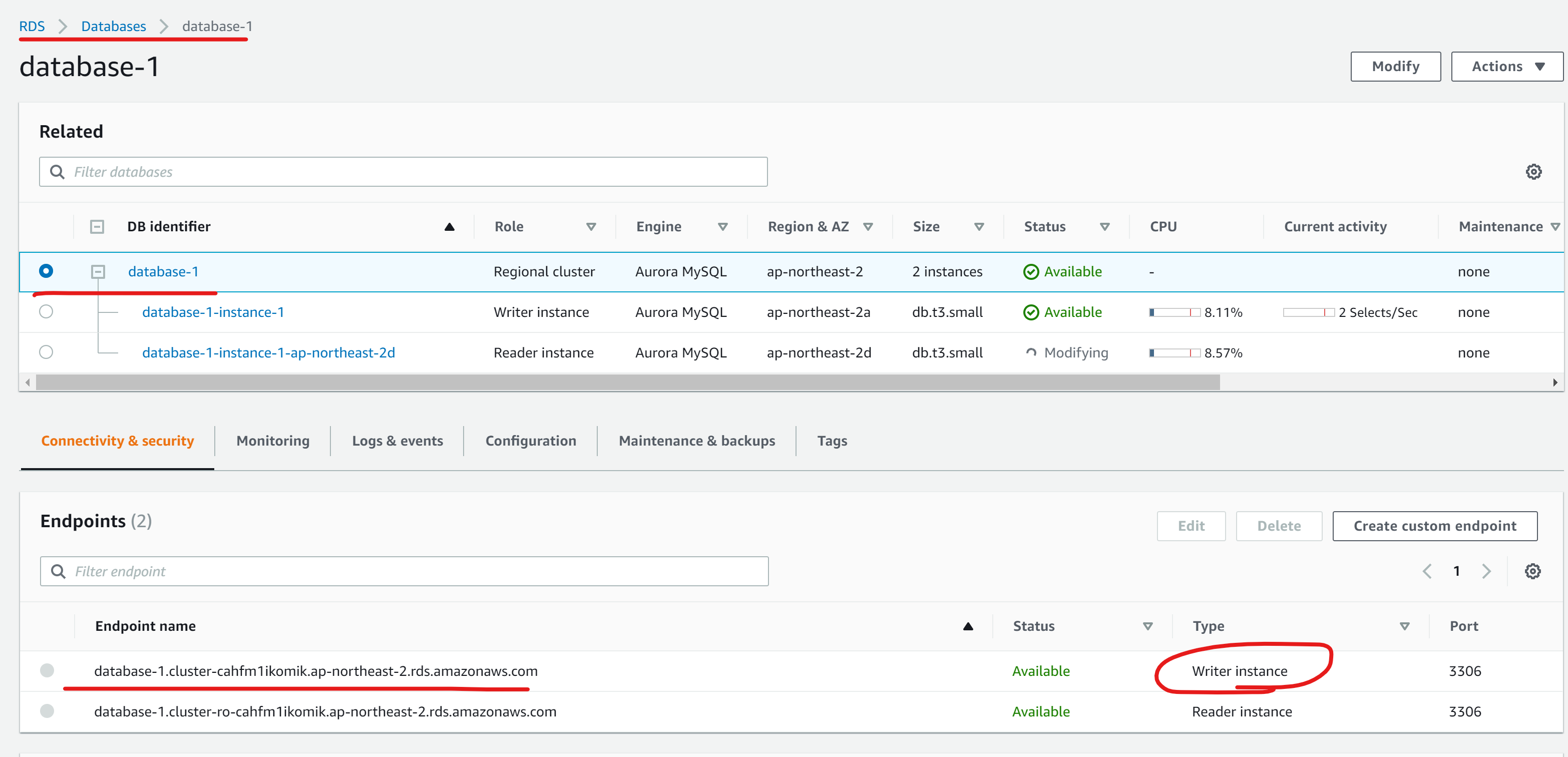
Task: Select the reader instance ap-northeast-2d radio button
Action: [46, 352]
